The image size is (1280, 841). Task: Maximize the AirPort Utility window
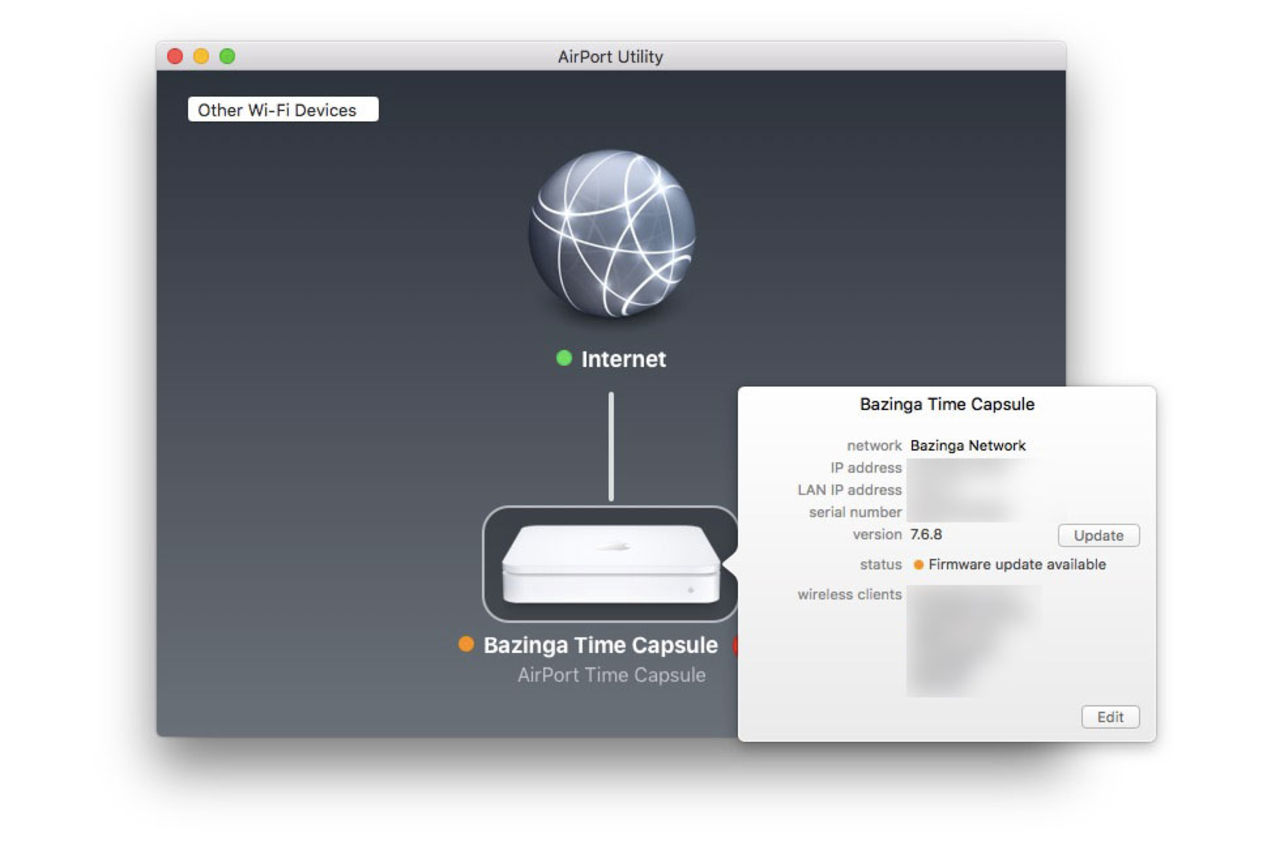[227, 57]
